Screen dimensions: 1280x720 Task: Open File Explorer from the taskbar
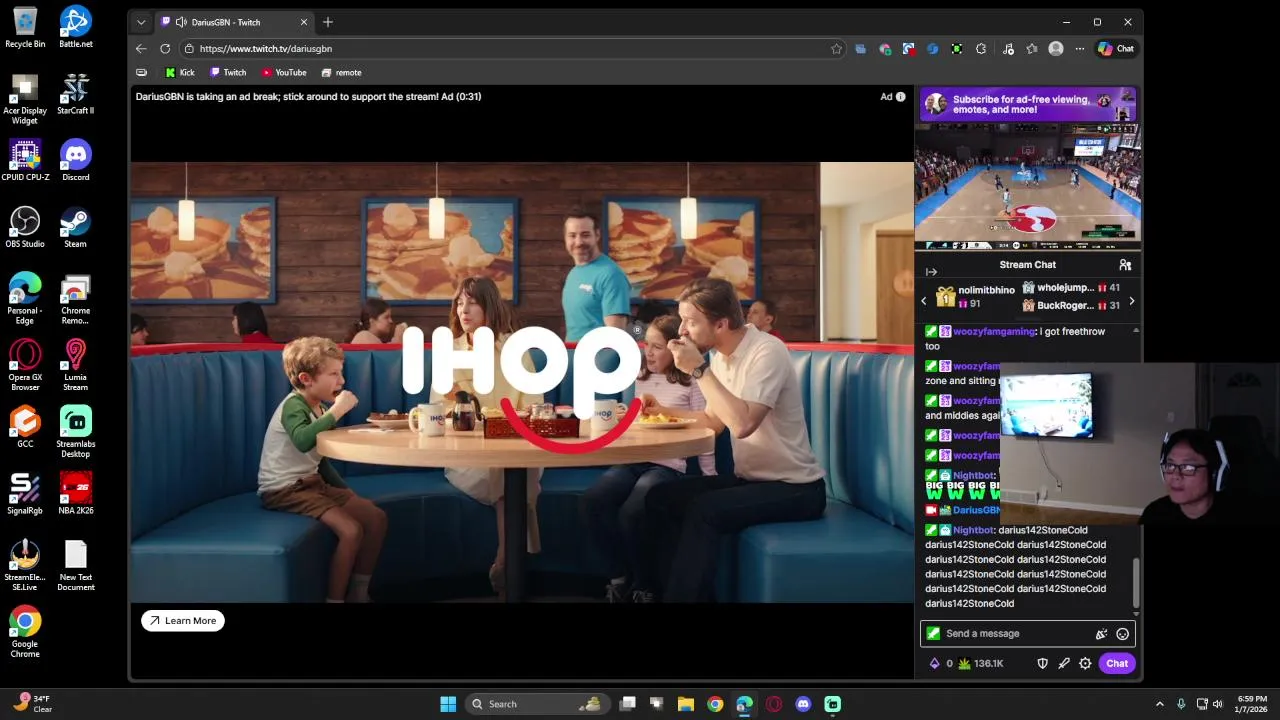[x=686, y=704]
